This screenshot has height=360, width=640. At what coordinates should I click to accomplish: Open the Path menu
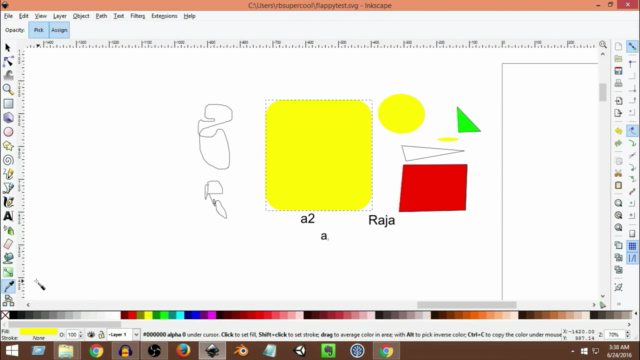(101, 16)
